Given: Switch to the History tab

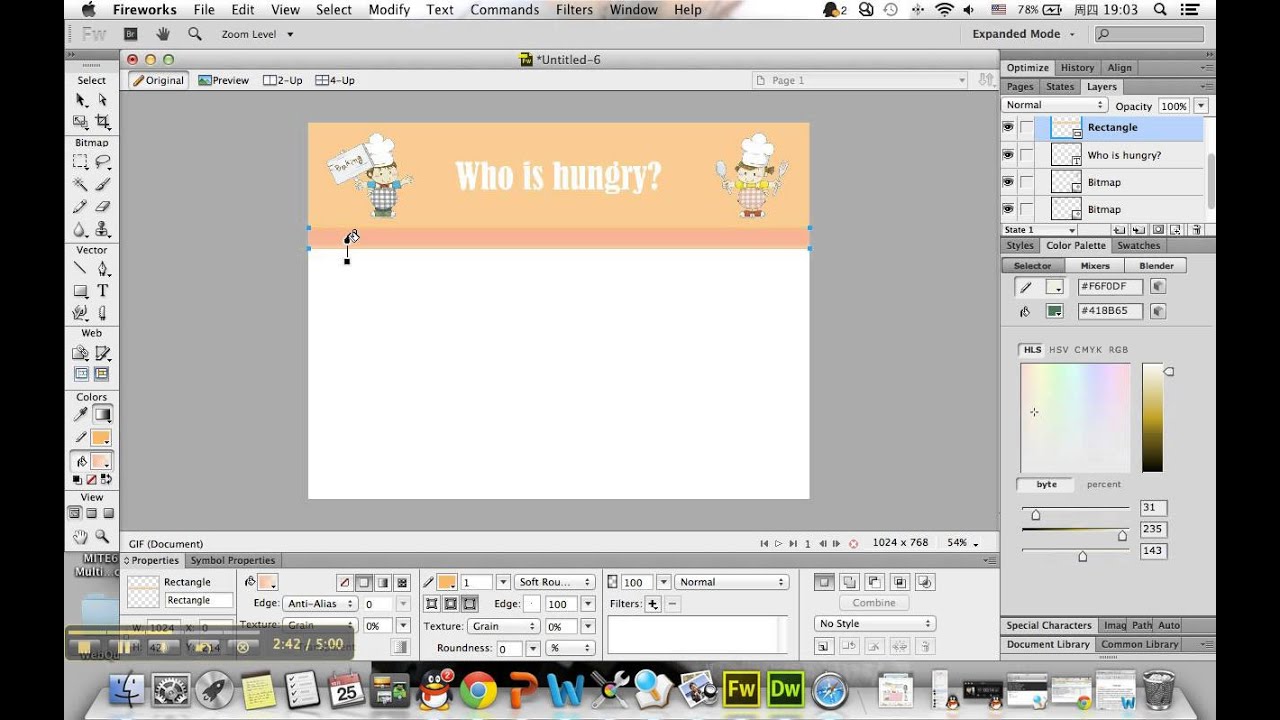Looking at the screenshot, I should (x=1077, y=68).
